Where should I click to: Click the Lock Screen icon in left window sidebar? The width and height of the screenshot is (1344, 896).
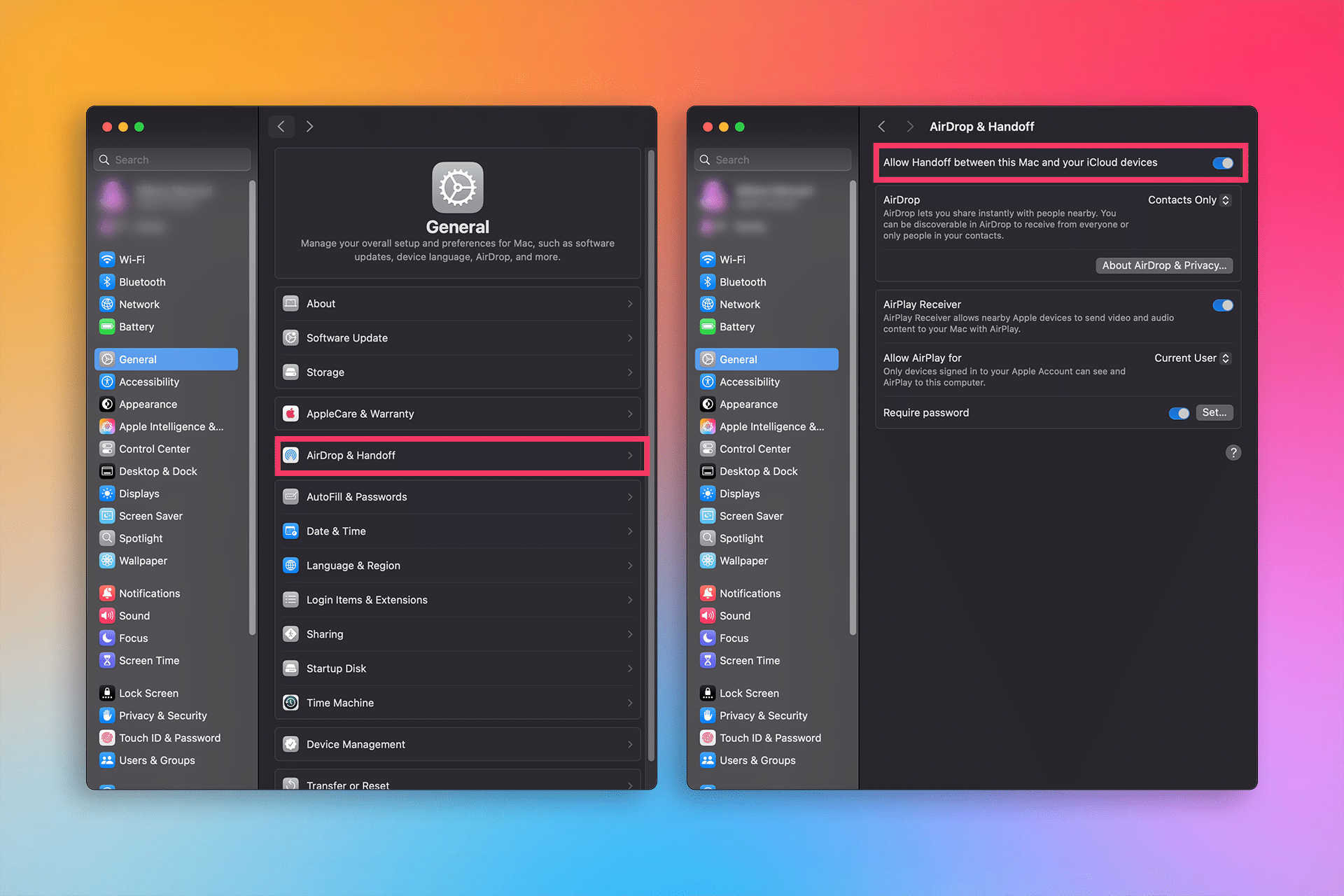point(107,693)
